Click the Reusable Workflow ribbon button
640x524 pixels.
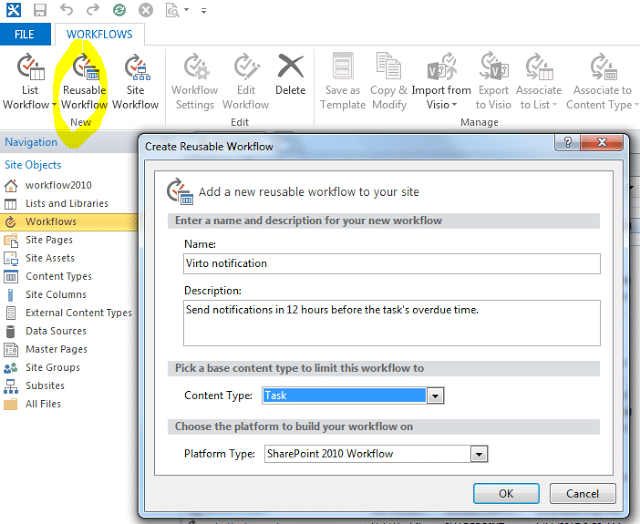click(x=84, y=82)
